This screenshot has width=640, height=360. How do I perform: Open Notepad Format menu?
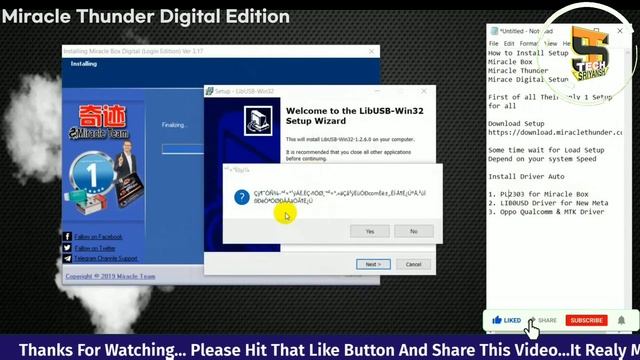[529, 43]
